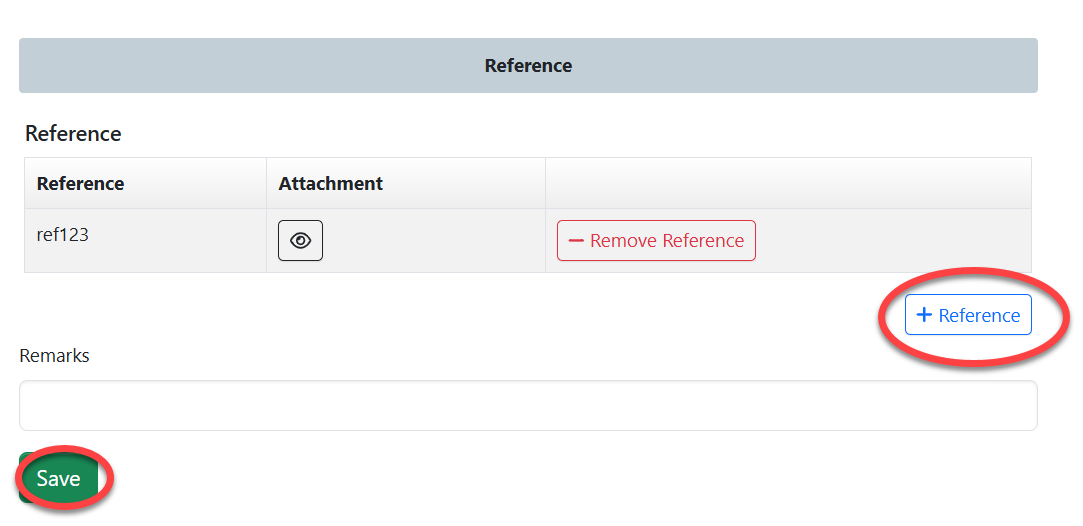View the attachment using the eye icon
Image resolution: width=1083 pixels, height=526 pixels.
[x=300, y=241]
